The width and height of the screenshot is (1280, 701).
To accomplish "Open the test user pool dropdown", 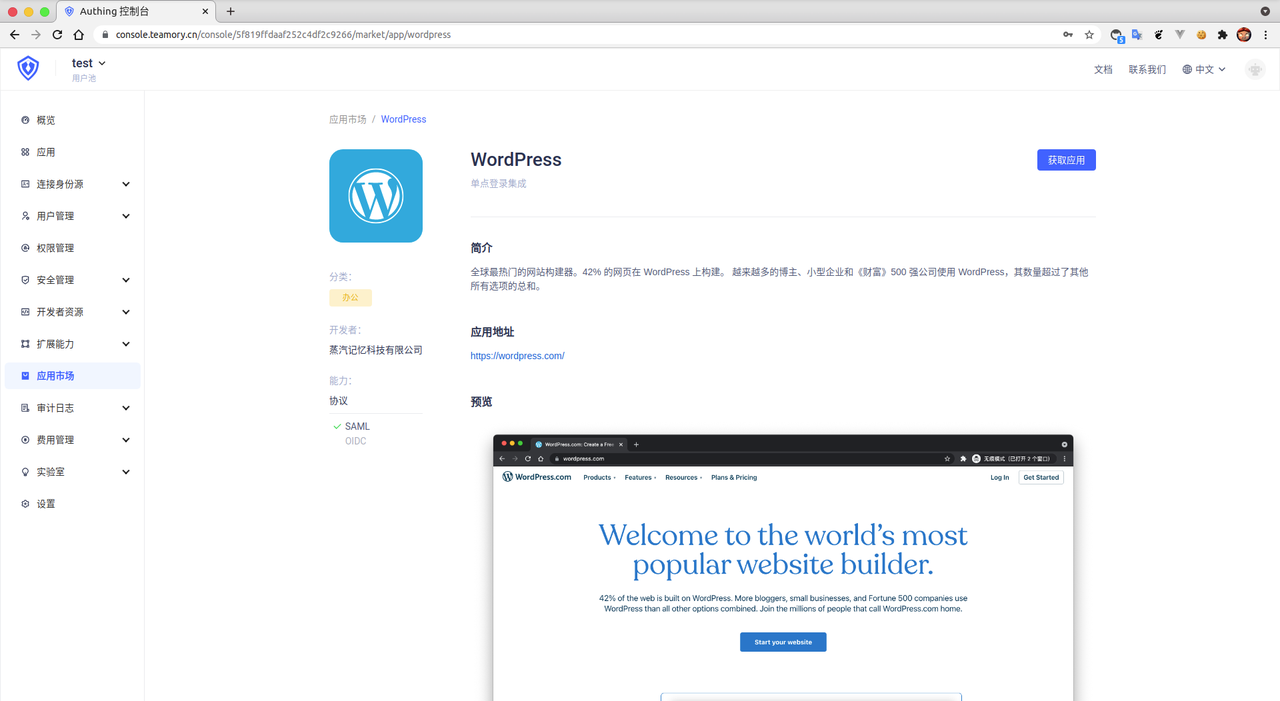I will click(89, 63).
